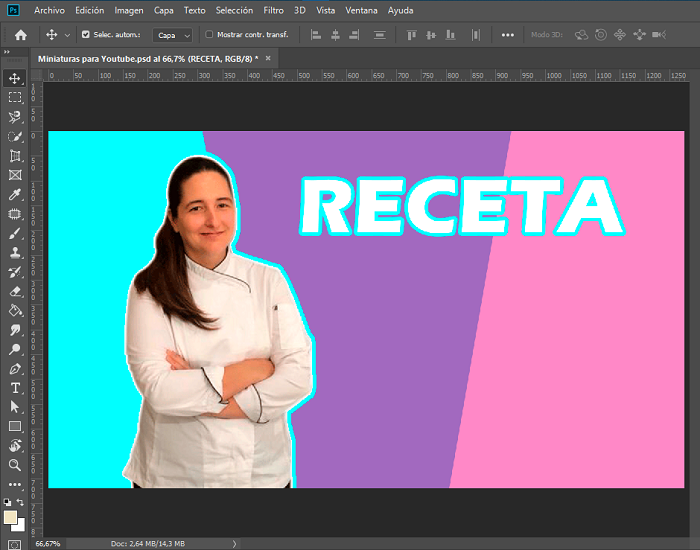Image resolution: width=700 pixels, height=550 pixels.
Task: Click the chef woman cutout on canvas
Action: coord(219,321)
